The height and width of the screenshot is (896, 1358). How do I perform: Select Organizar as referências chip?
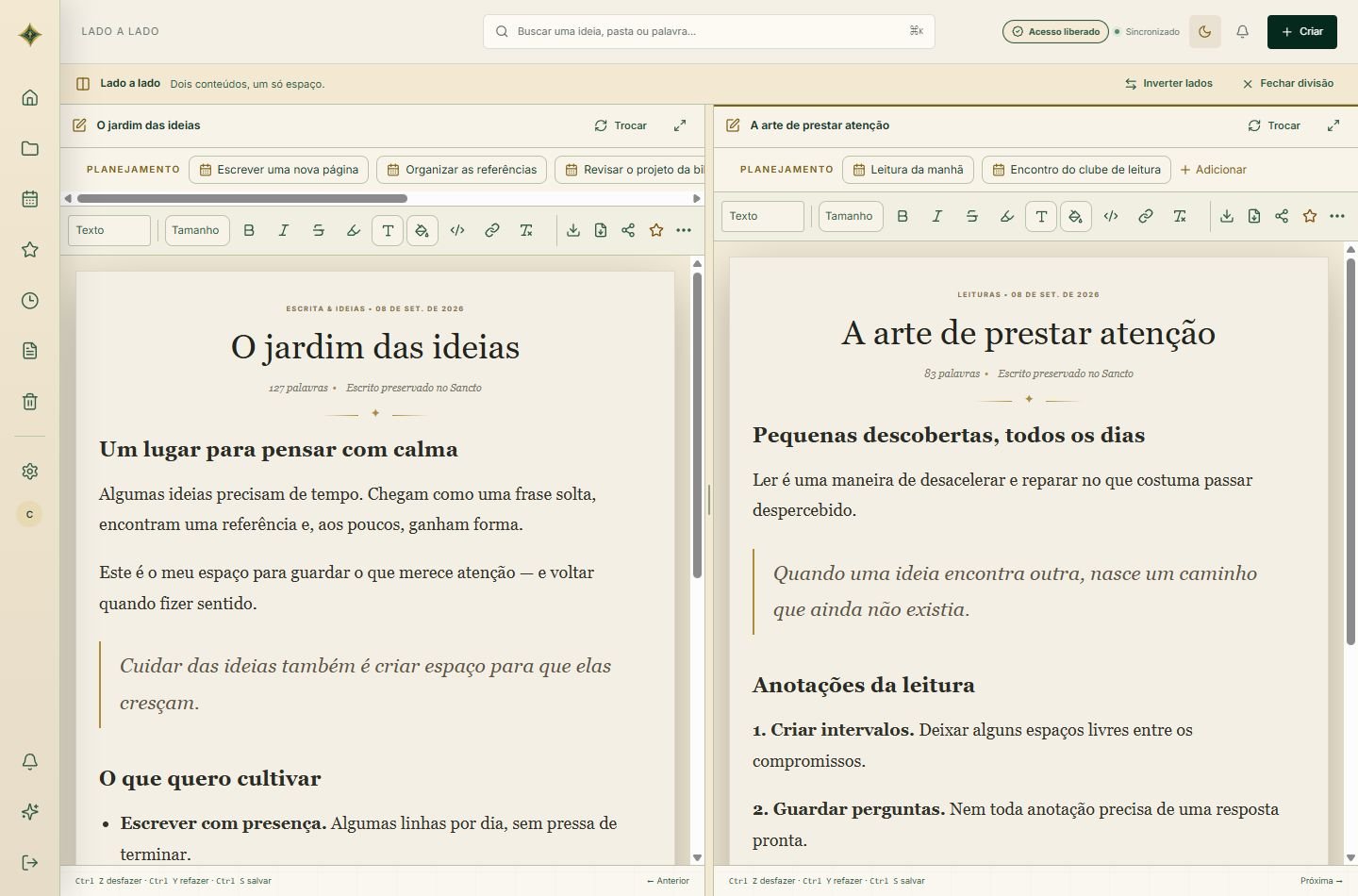(462, 170)
